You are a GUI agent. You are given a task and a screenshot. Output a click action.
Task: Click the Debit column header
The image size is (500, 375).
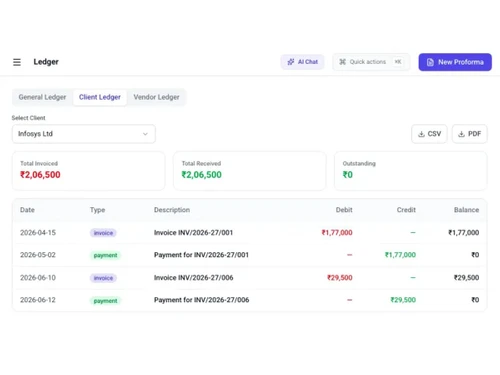344,210
